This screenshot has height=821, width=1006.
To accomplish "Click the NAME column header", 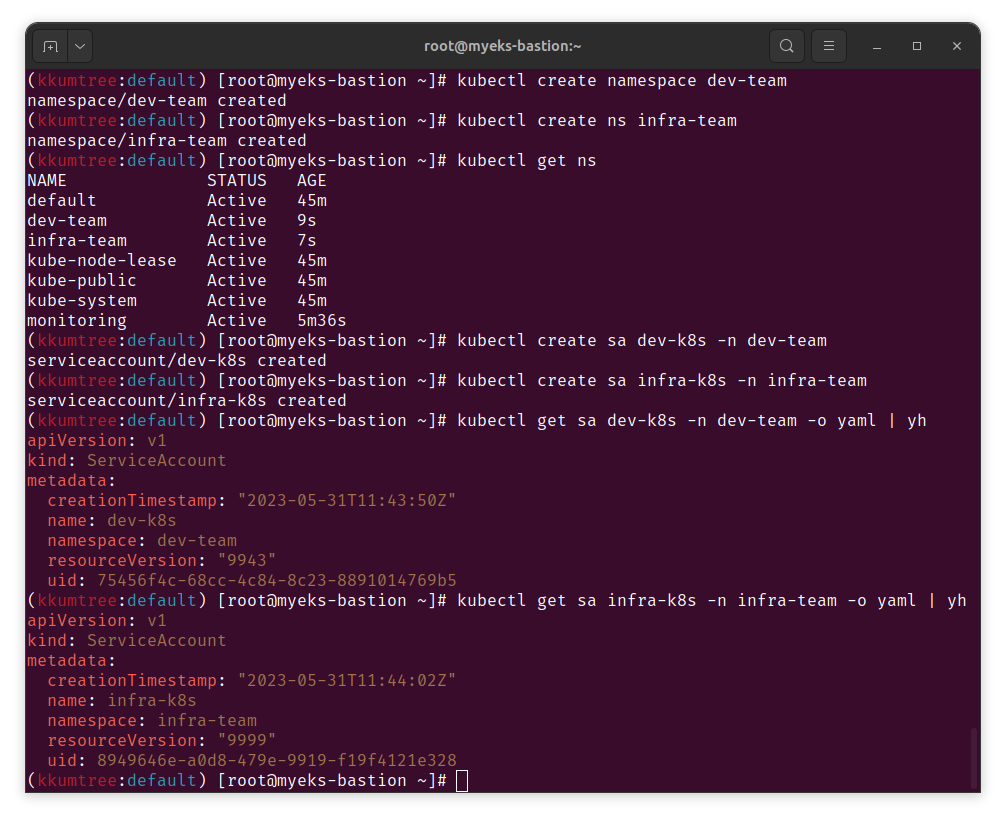I will click(47, 180).
